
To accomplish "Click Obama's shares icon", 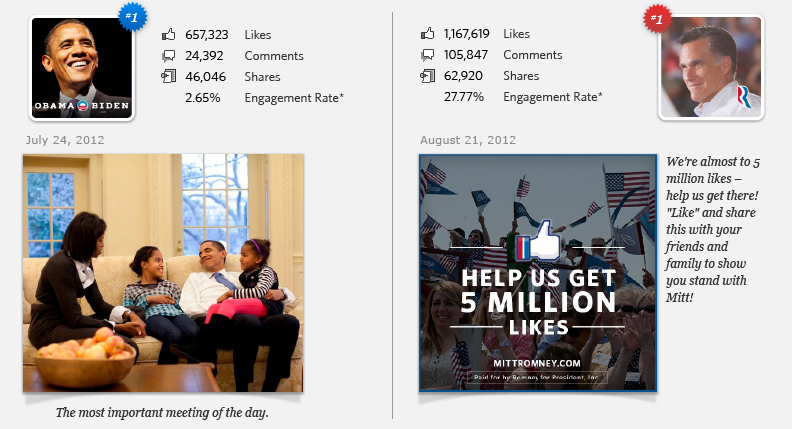I will 168,76.
